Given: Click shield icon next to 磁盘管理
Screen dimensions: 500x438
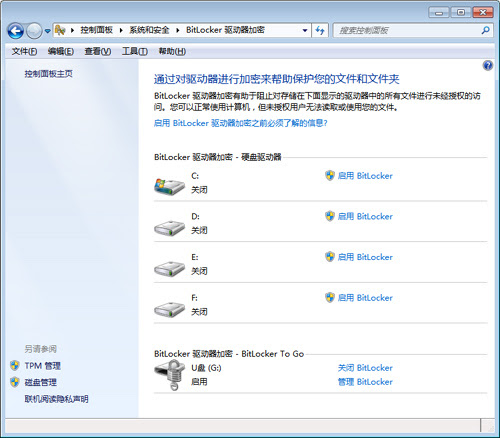Looking at the screenshot, I should (x=15, y=382).
